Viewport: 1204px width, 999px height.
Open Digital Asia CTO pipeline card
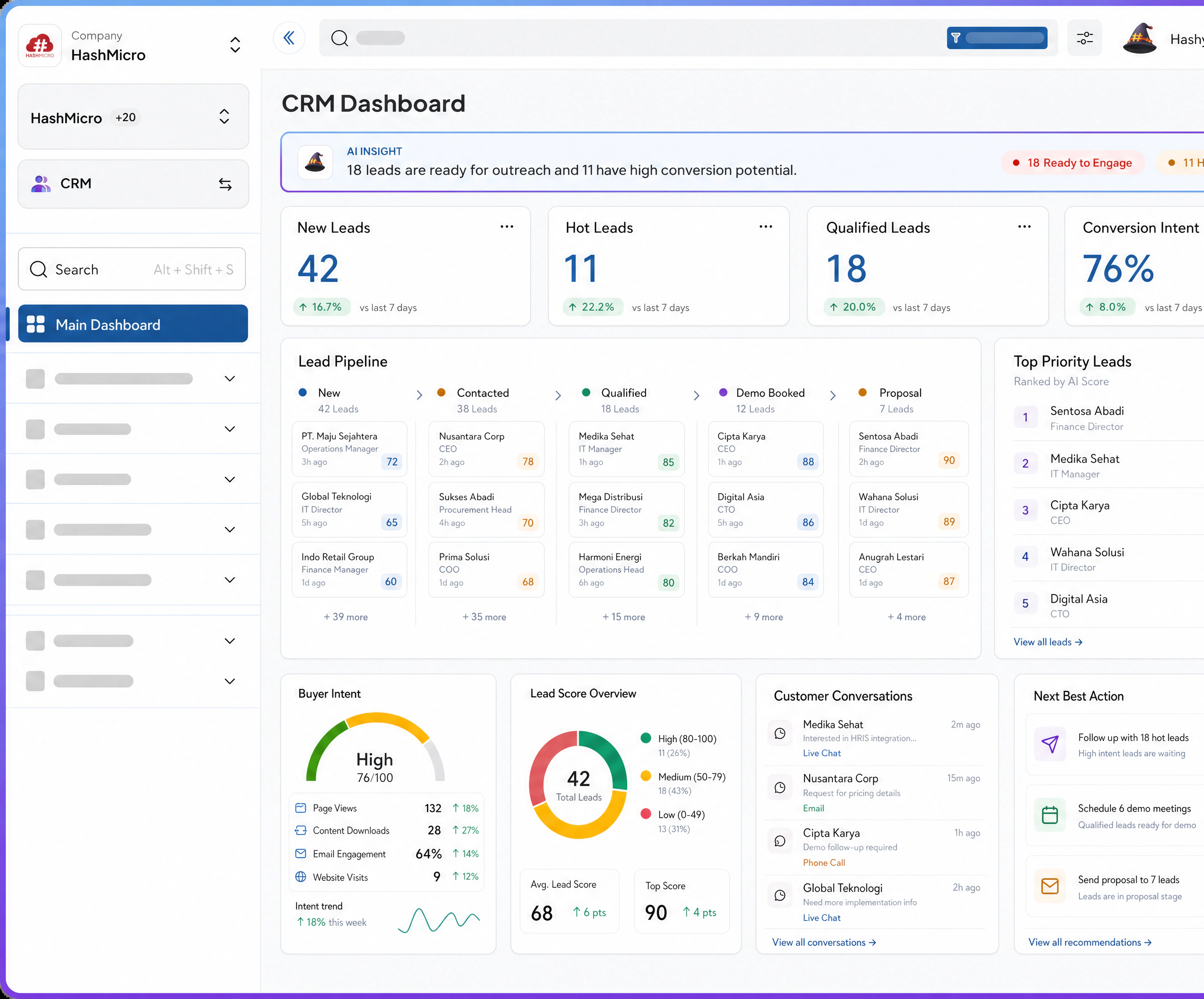point(766,509)
